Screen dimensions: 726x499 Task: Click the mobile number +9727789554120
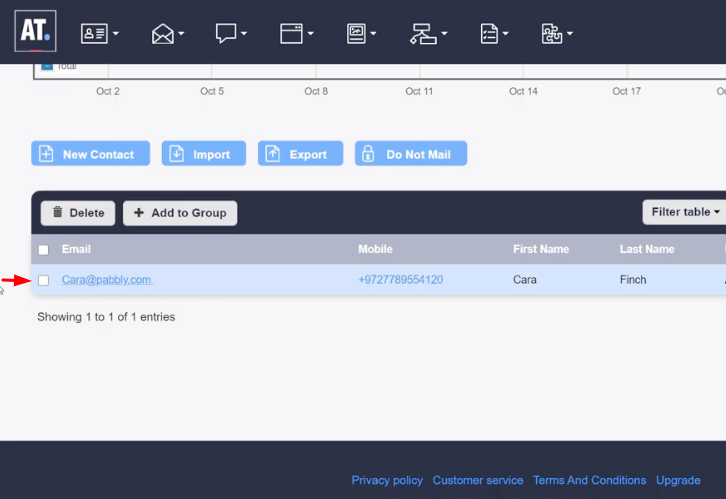(x=401, y=280)
